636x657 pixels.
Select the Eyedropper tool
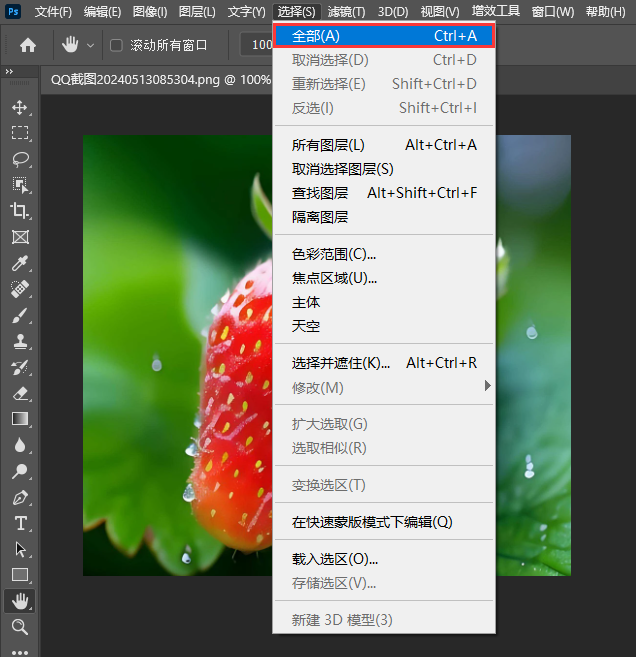coord(20,263)
